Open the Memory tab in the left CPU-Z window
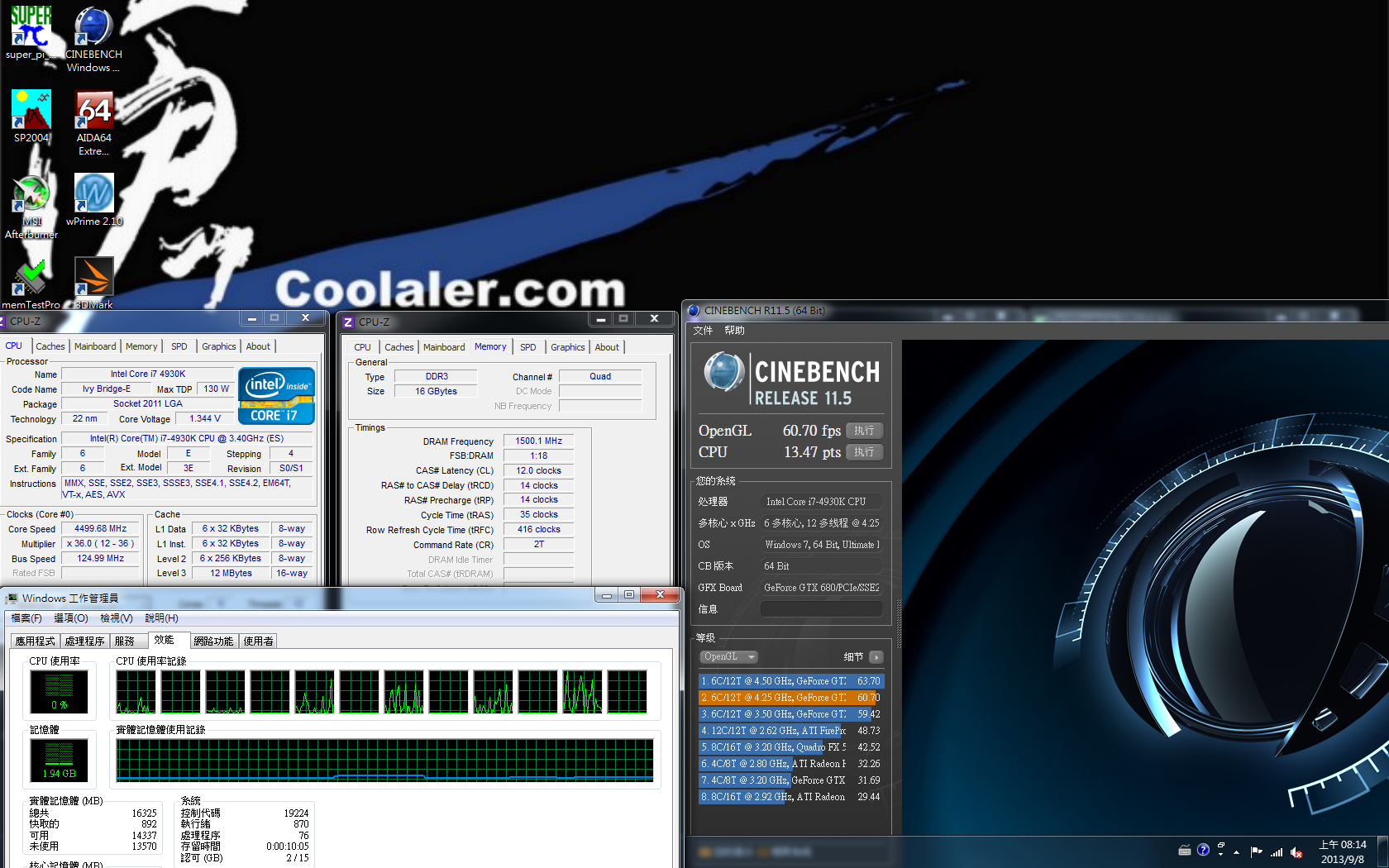The image size is (1389, 868). 141,346
